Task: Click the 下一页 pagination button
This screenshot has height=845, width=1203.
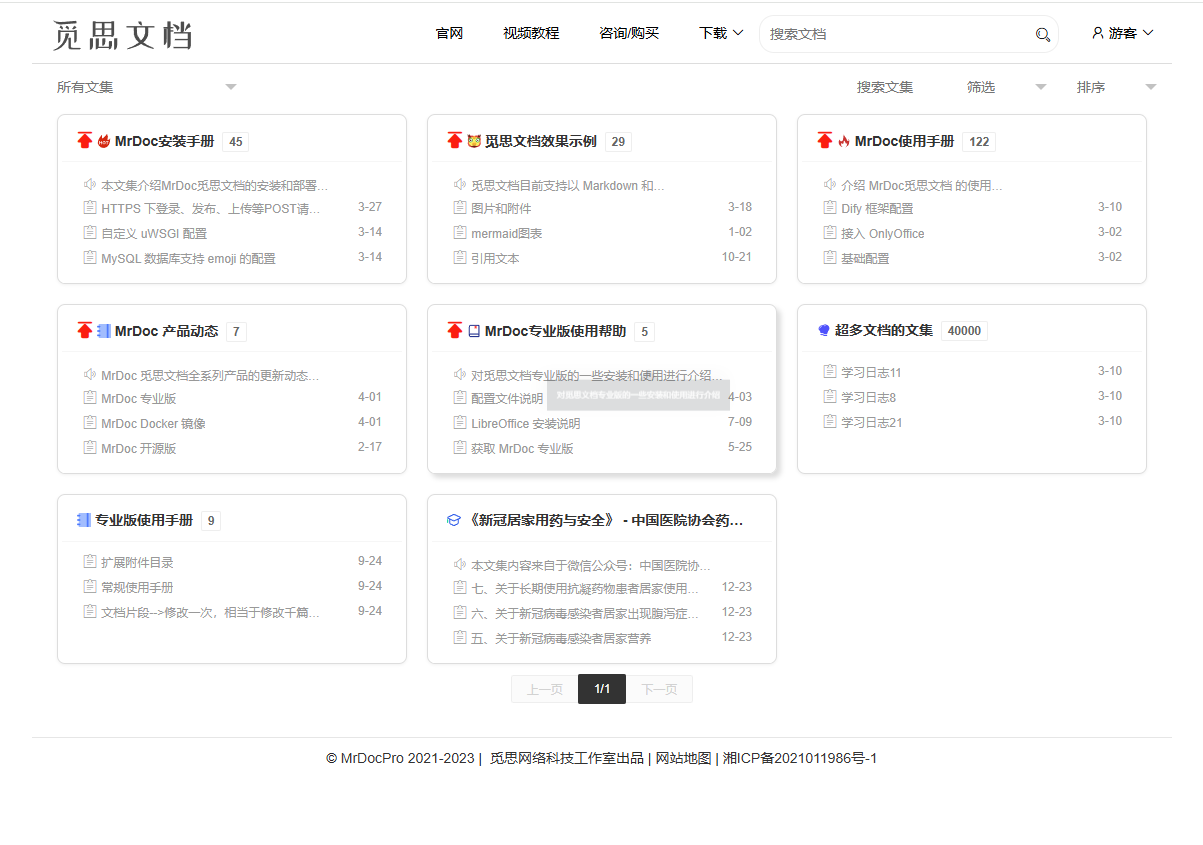Action: 659,689
